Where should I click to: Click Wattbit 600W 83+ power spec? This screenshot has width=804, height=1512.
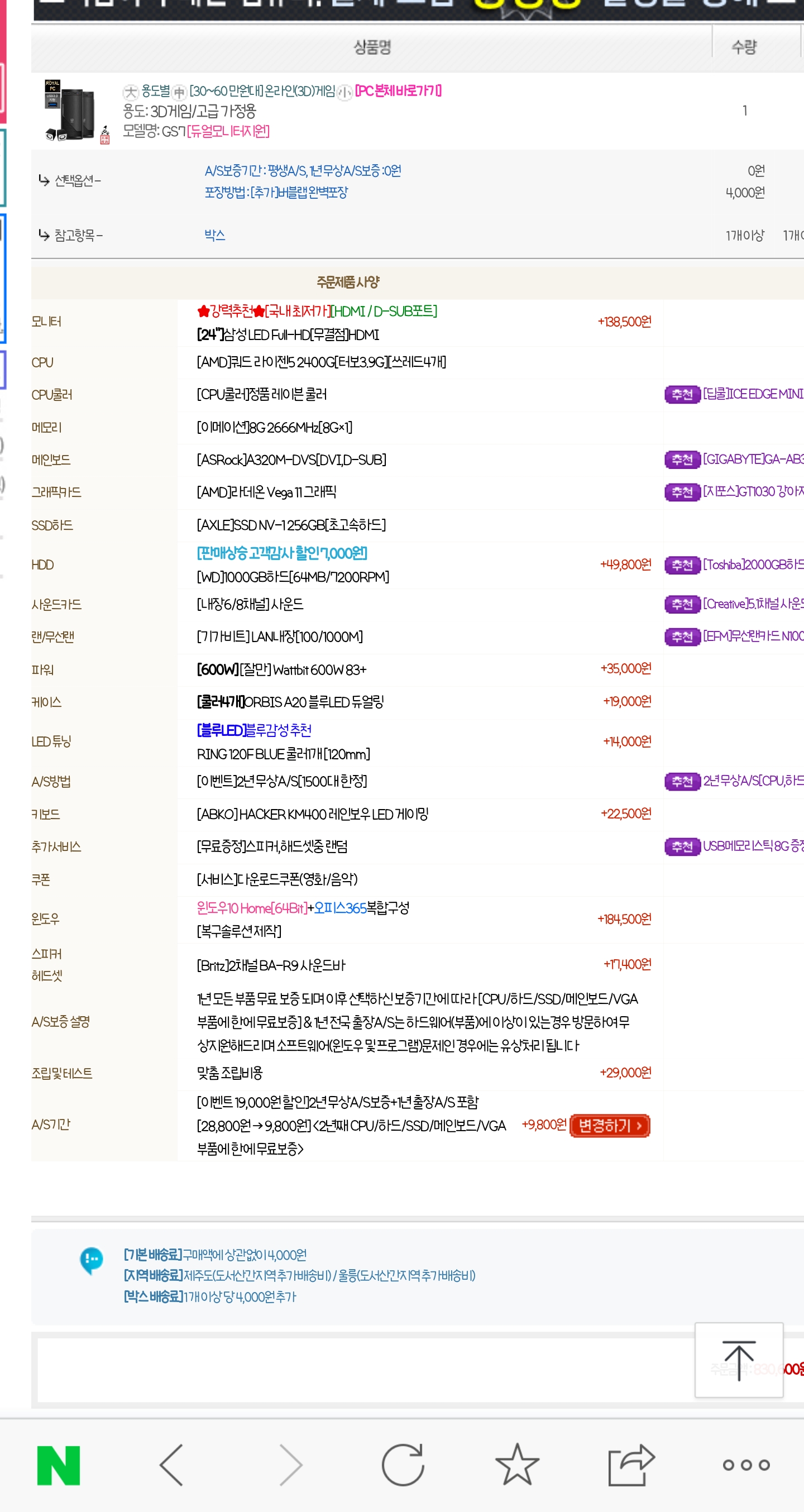[281, 669]
